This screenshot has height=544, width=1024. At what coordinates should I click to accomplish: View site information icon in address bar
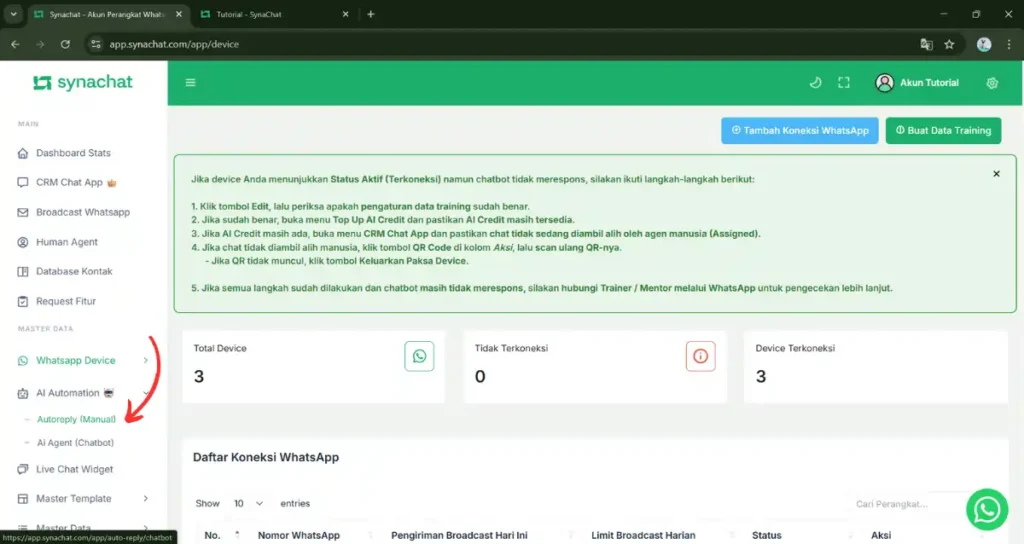pyautogui.click(x=96, y=44)
